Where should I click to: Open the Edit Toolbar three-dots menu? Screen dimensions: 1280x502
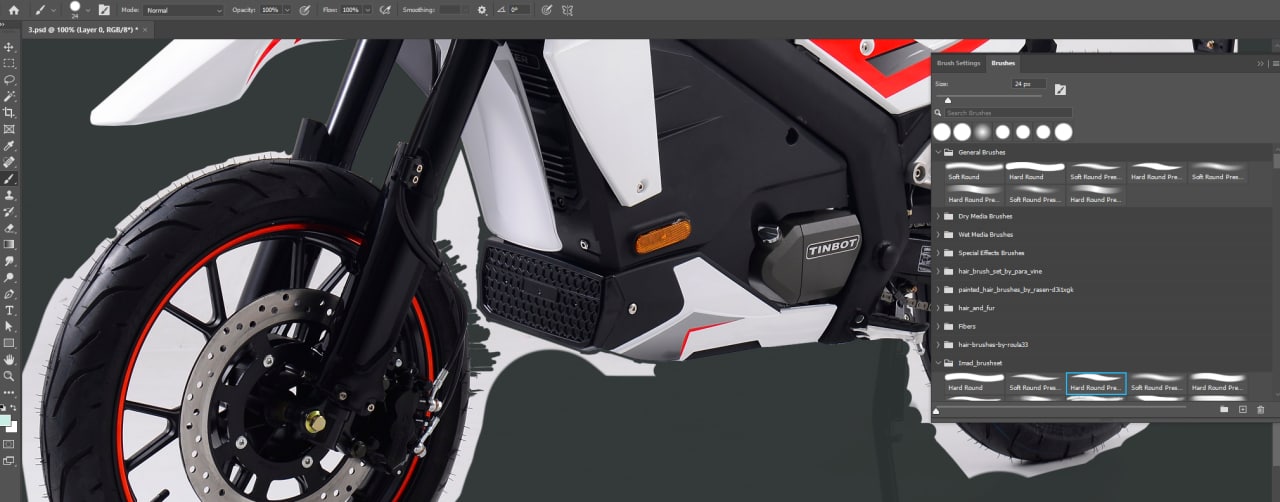pos(9,392)
